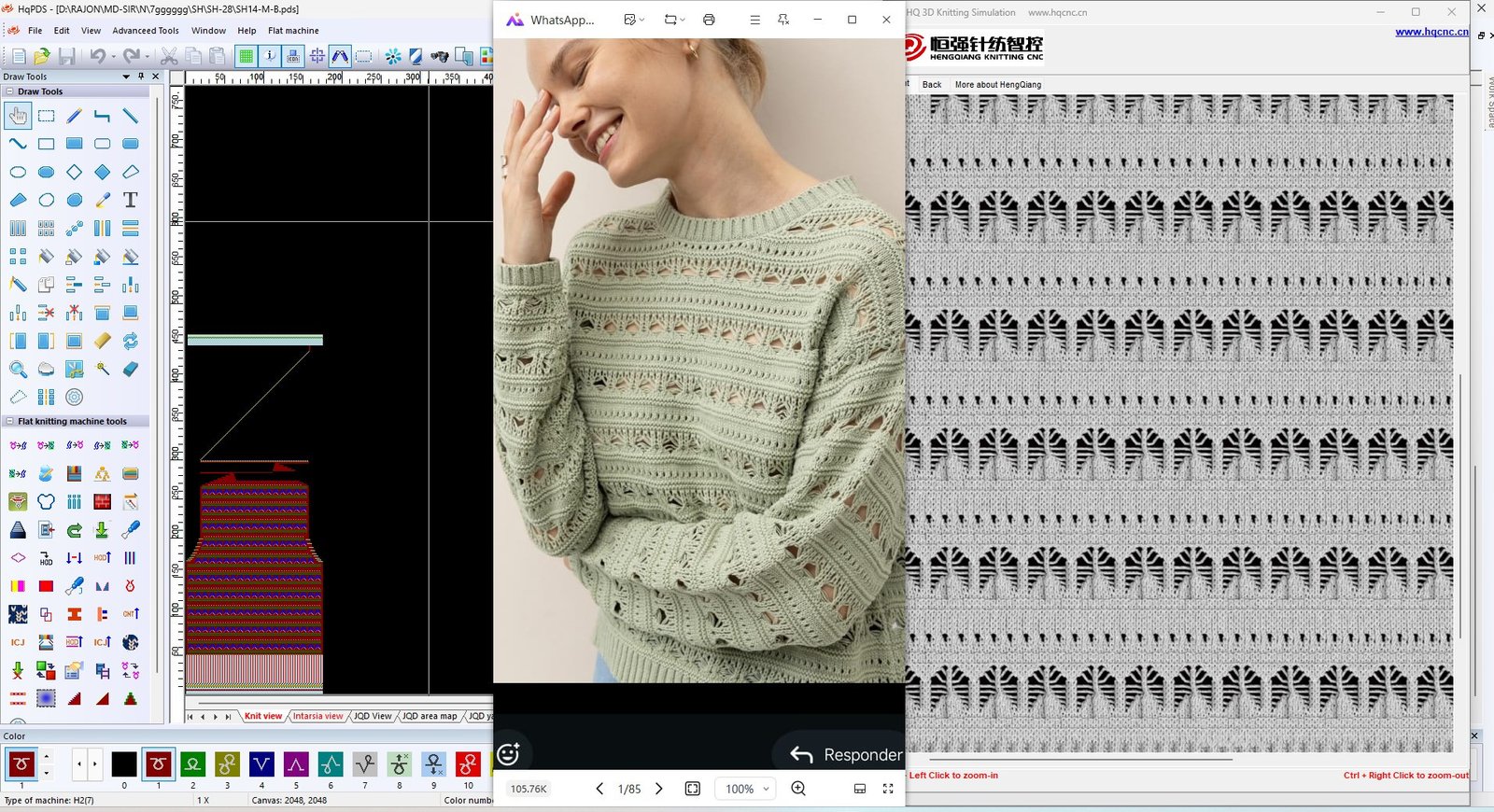
Task: Go to next image in viewer
Action: pos(659,789)
